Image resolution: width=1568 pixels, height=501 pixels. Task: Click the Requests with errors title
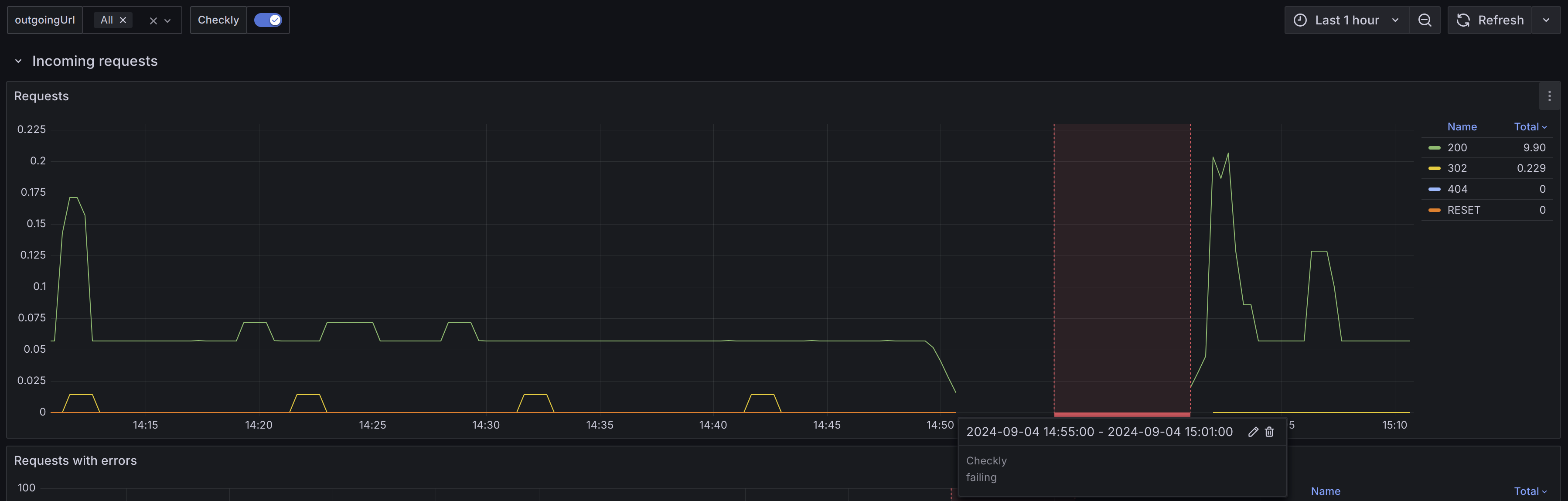click(75, 461)
